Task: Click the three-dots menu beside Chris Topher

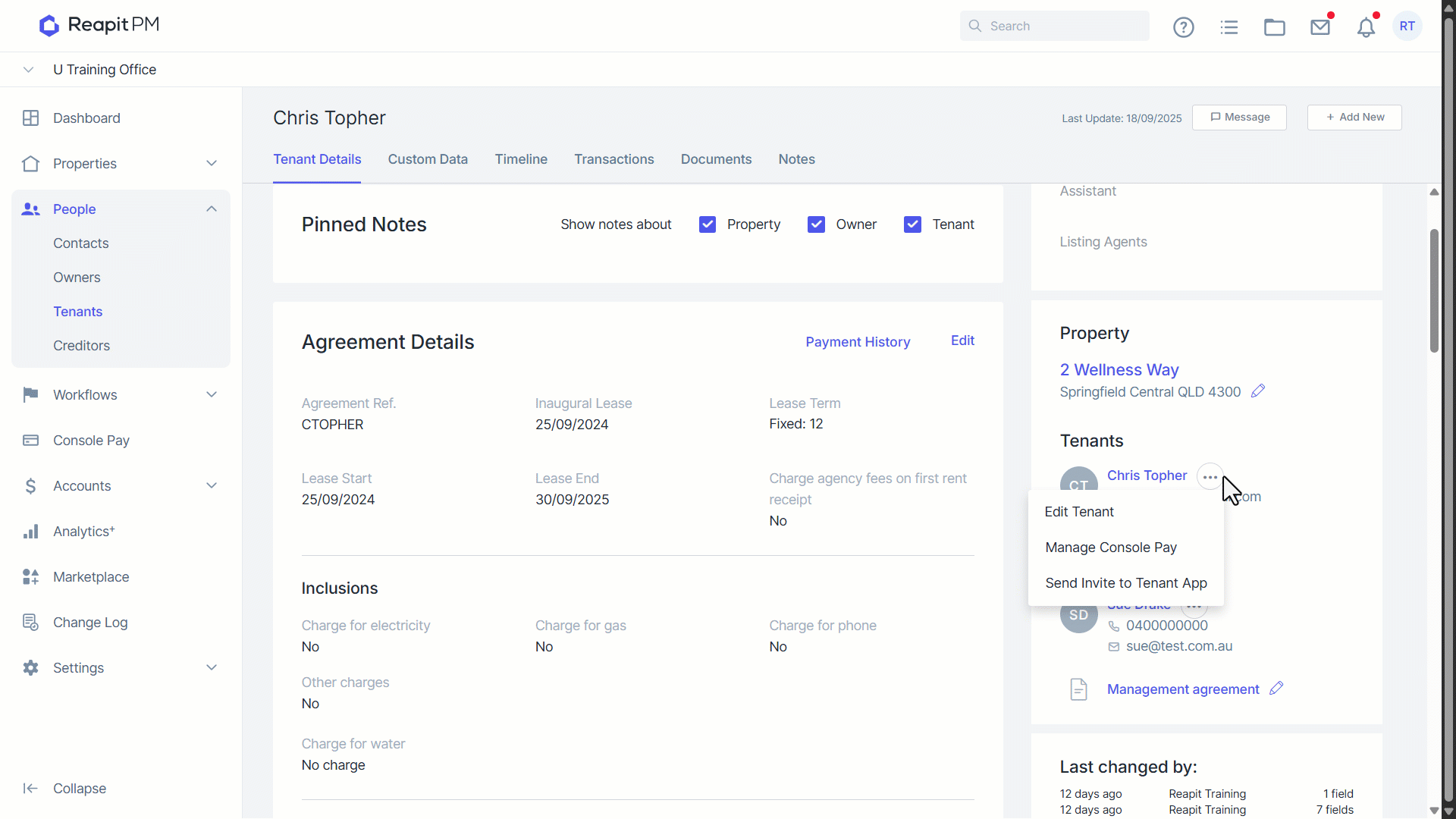Action: click(x=1210, y=477)
